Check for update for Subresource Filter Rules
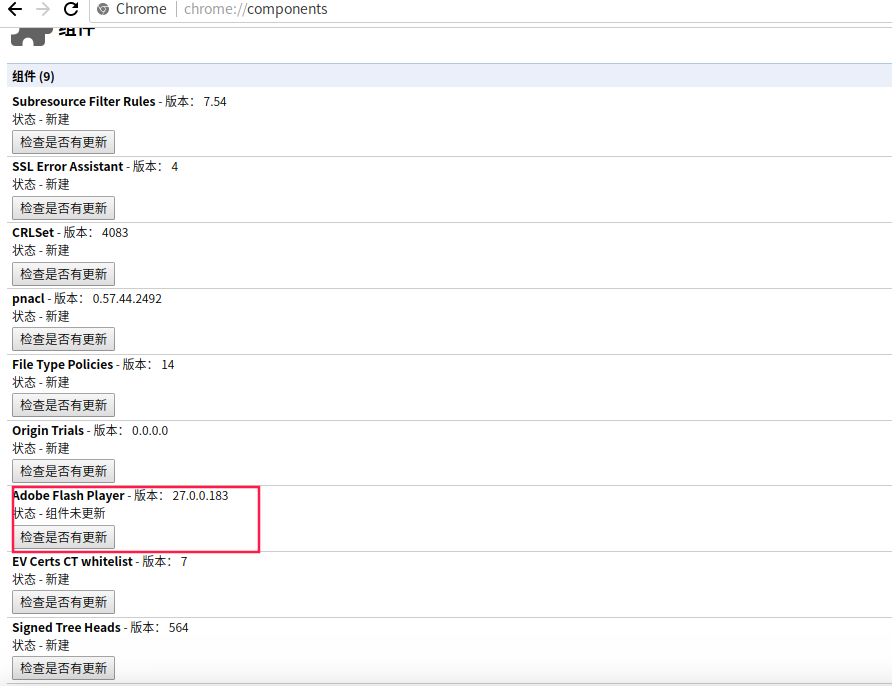This screenshot has height=686, width=892. 63,142
